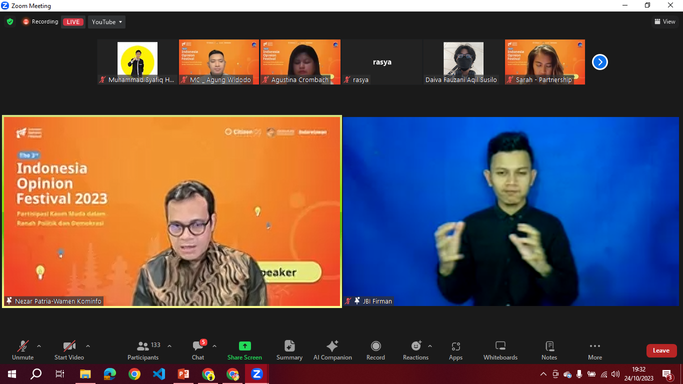Open Notes
This screenshot has width=683, height=384.
coord(549,350)
